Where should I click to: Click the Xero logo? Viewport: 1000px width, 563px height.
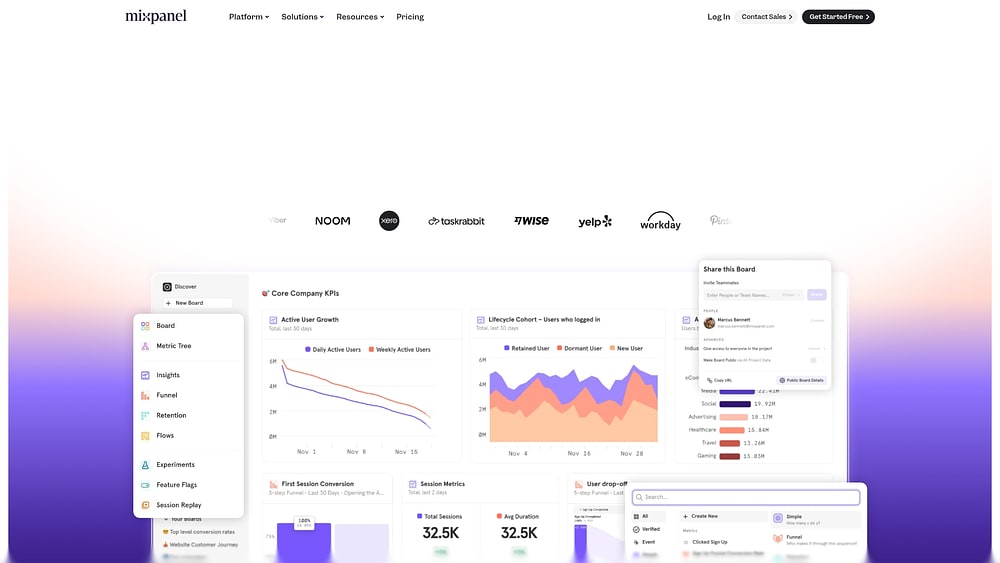[x=389, y=221]
